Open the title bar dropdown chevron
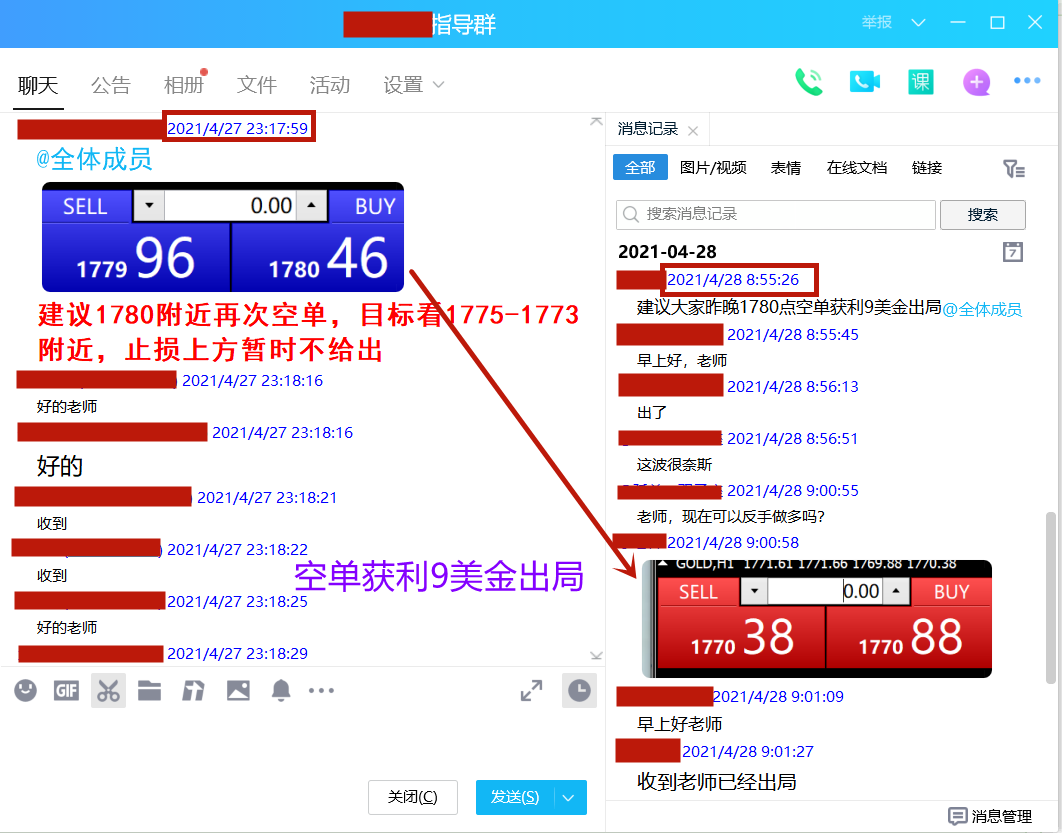The height and width of the screenshot is (833, 1062). 918,22
